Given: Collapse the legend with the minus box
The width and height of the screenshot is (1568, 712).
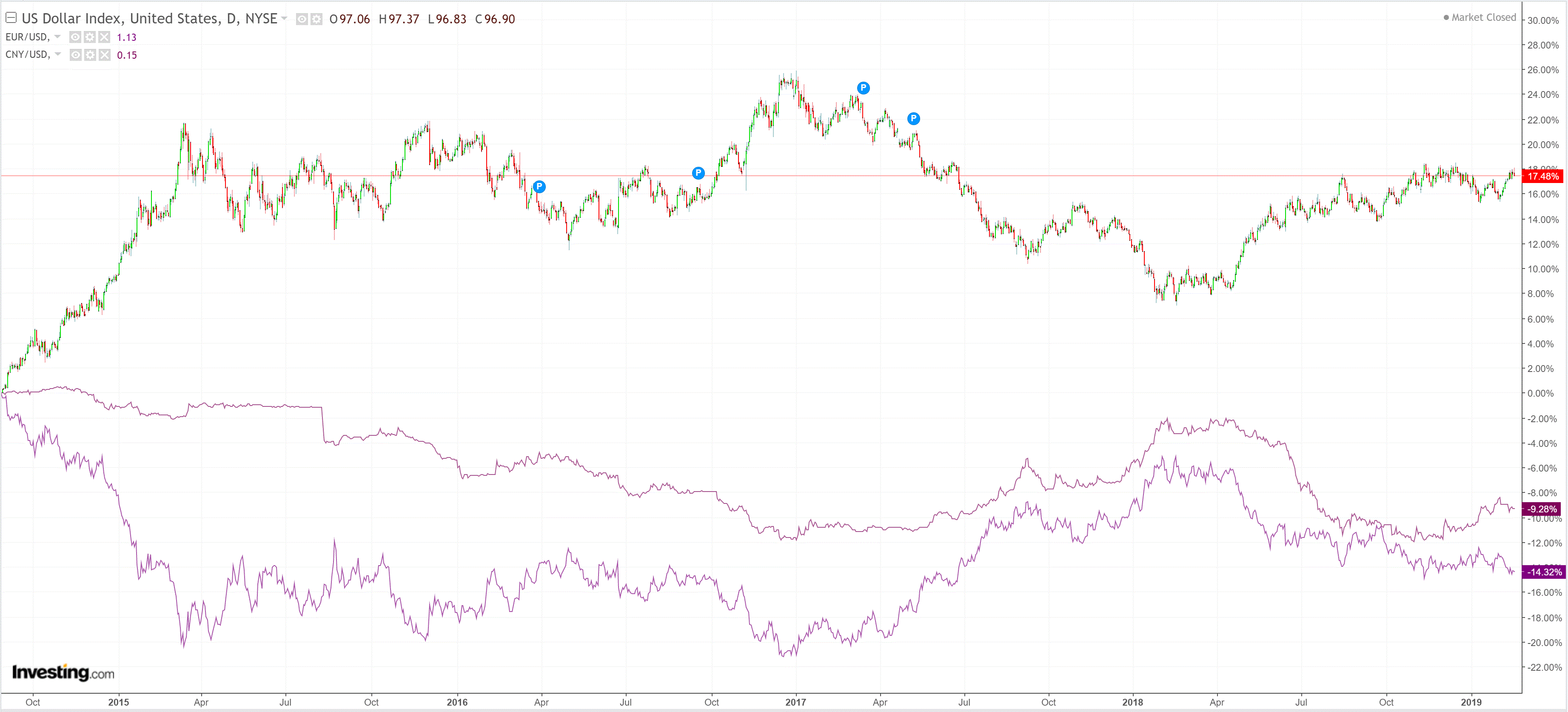Looking at the screenshot, I should 11,18.
